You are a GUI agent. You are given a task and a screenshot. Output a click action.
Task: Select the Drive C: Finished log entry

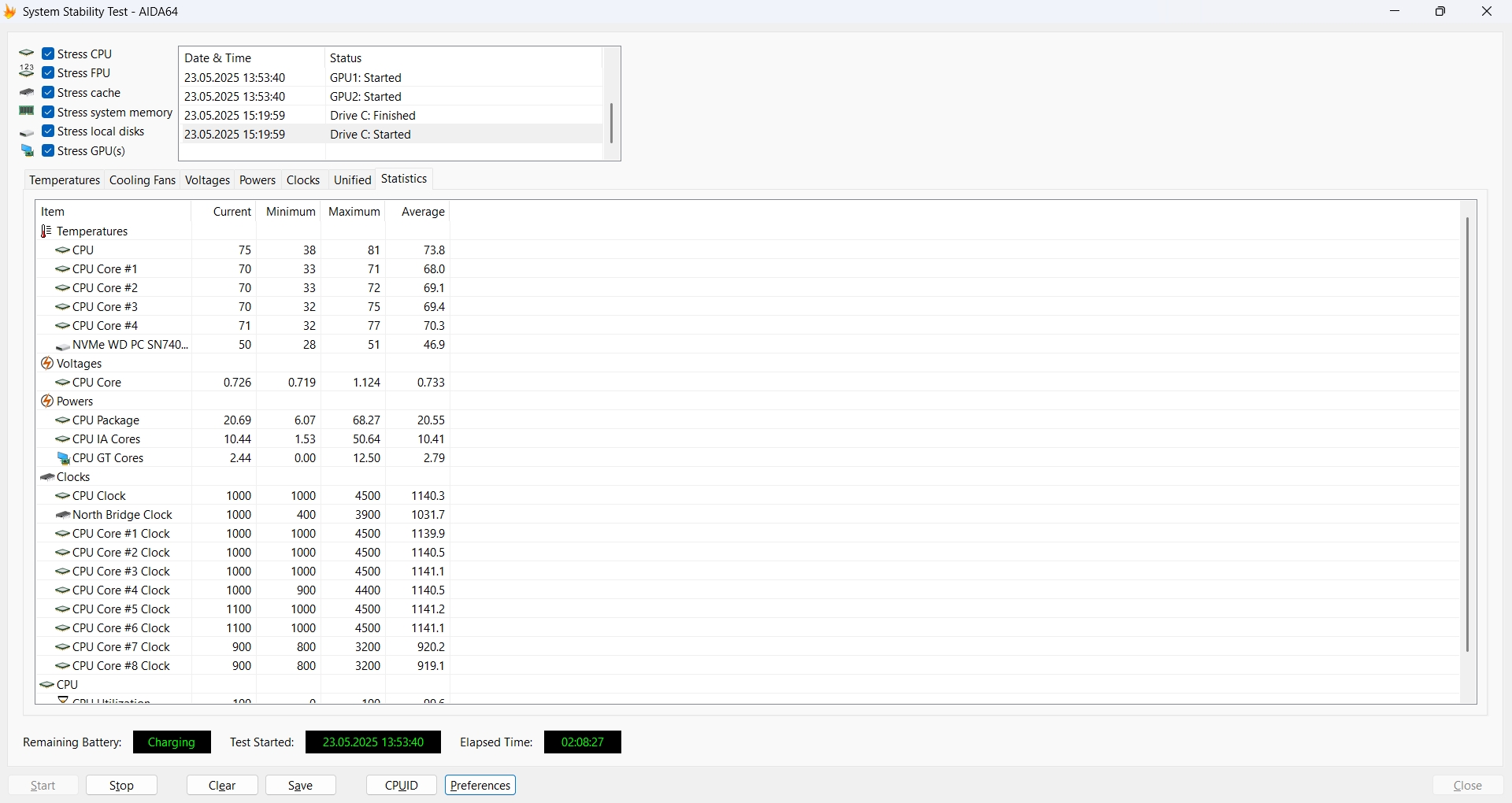(x=391, y=116)
